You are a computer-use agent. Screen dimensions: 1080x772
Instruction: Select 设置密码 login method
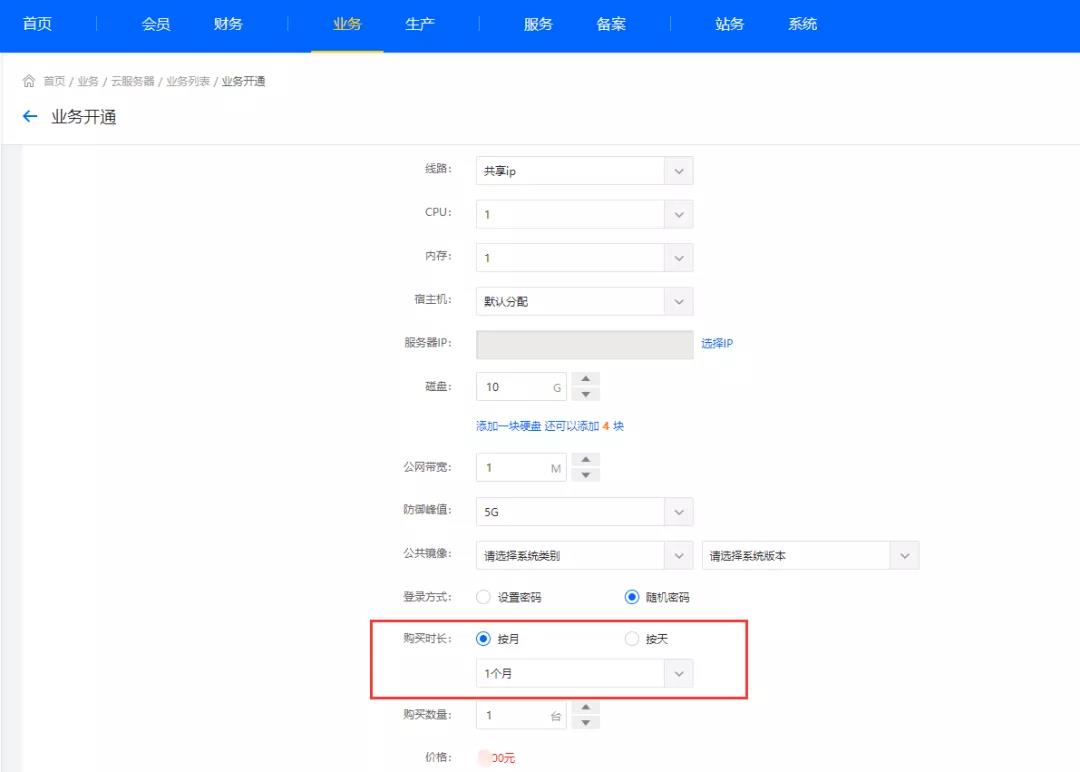(x=484, y=596)
